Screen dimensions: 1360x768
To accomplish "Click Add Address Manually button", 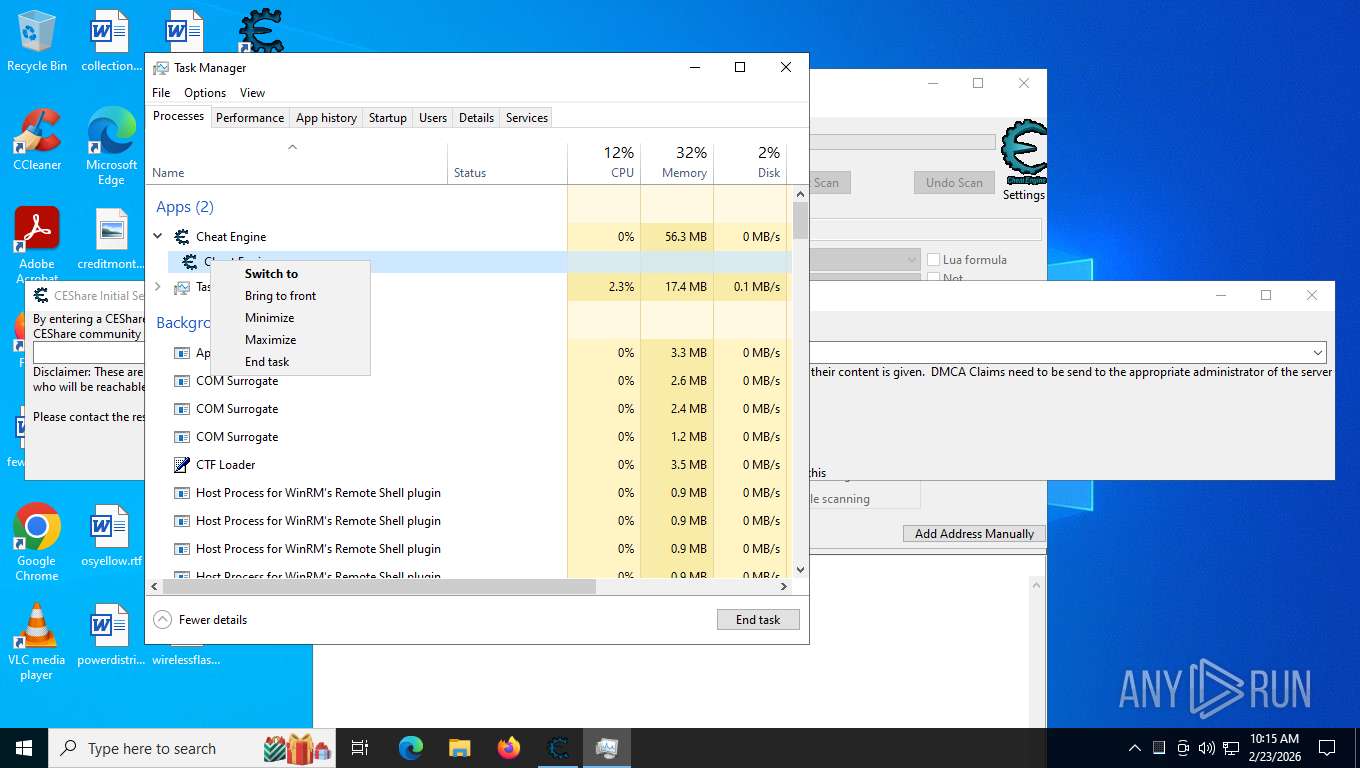I will click(x=974, y=534).
